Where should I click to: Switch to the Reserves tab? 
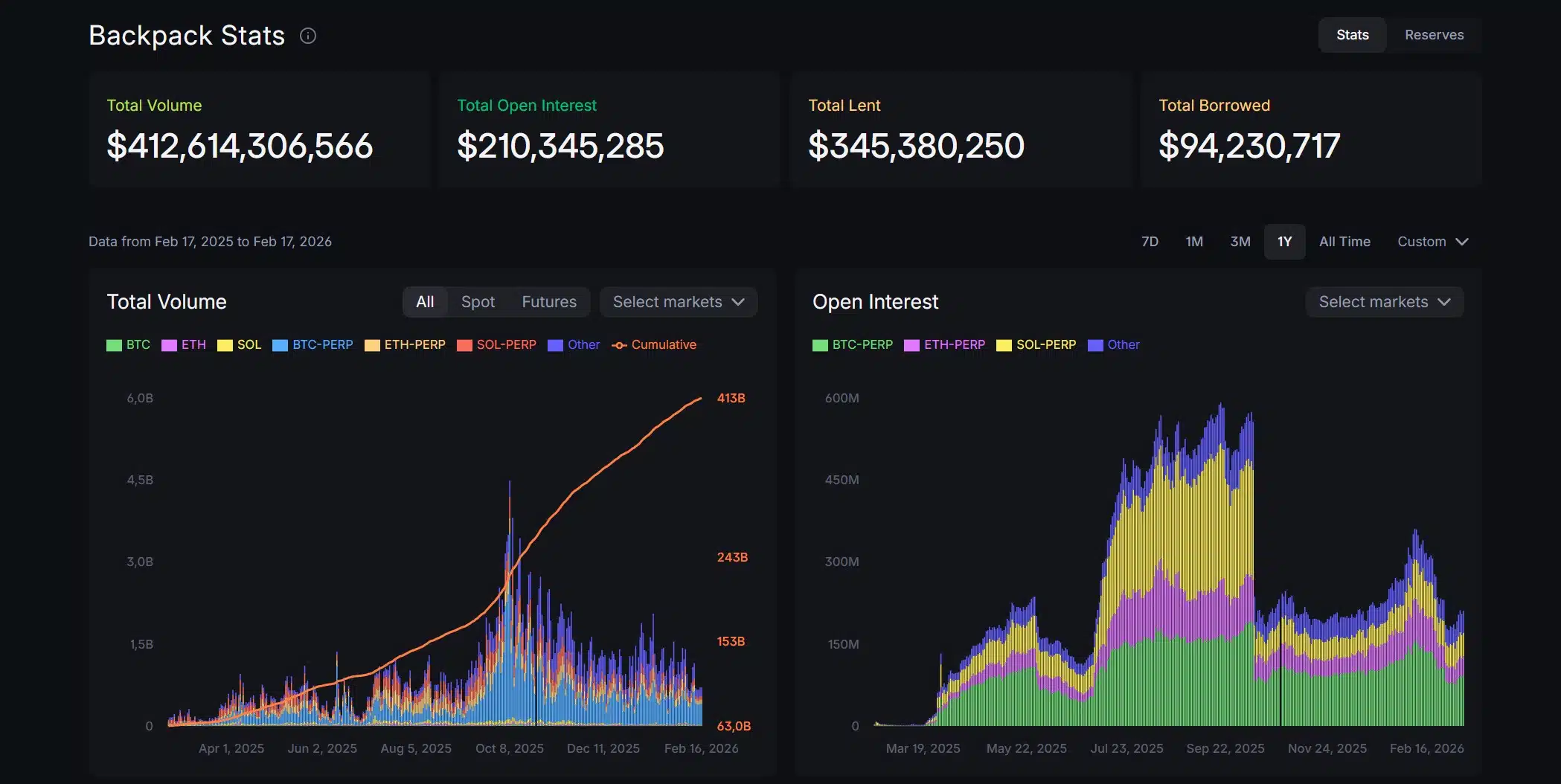pyautogui.click(x=1434, y=35)
